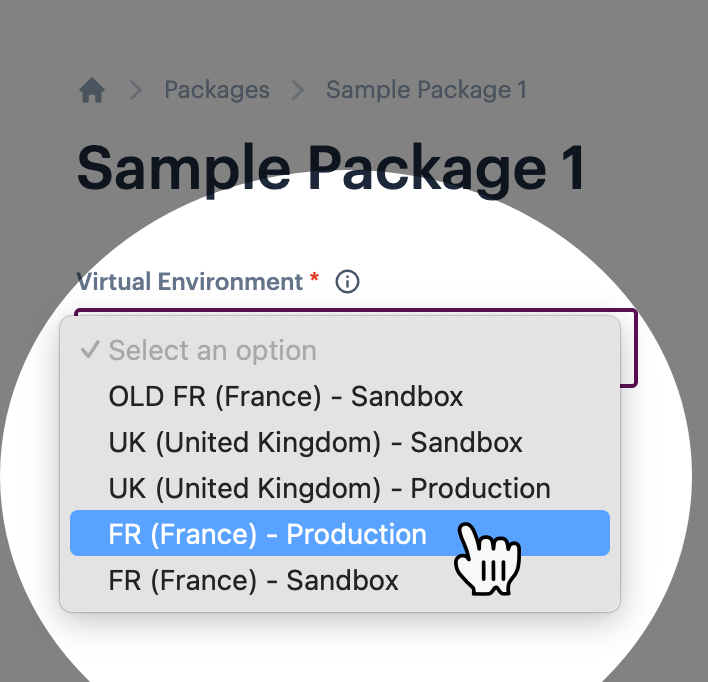
Task: Click the info icon beside Virtual Environment
Action: click(x=347, y=282)
